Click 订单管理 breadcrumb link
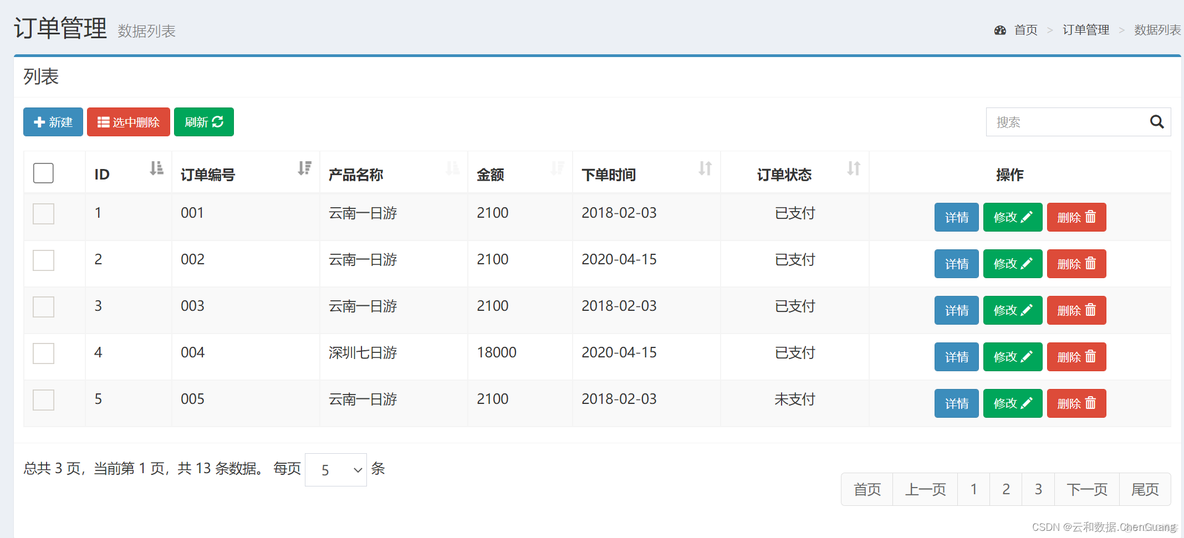The image size is (1184, 538). [x=1086, y=30]
